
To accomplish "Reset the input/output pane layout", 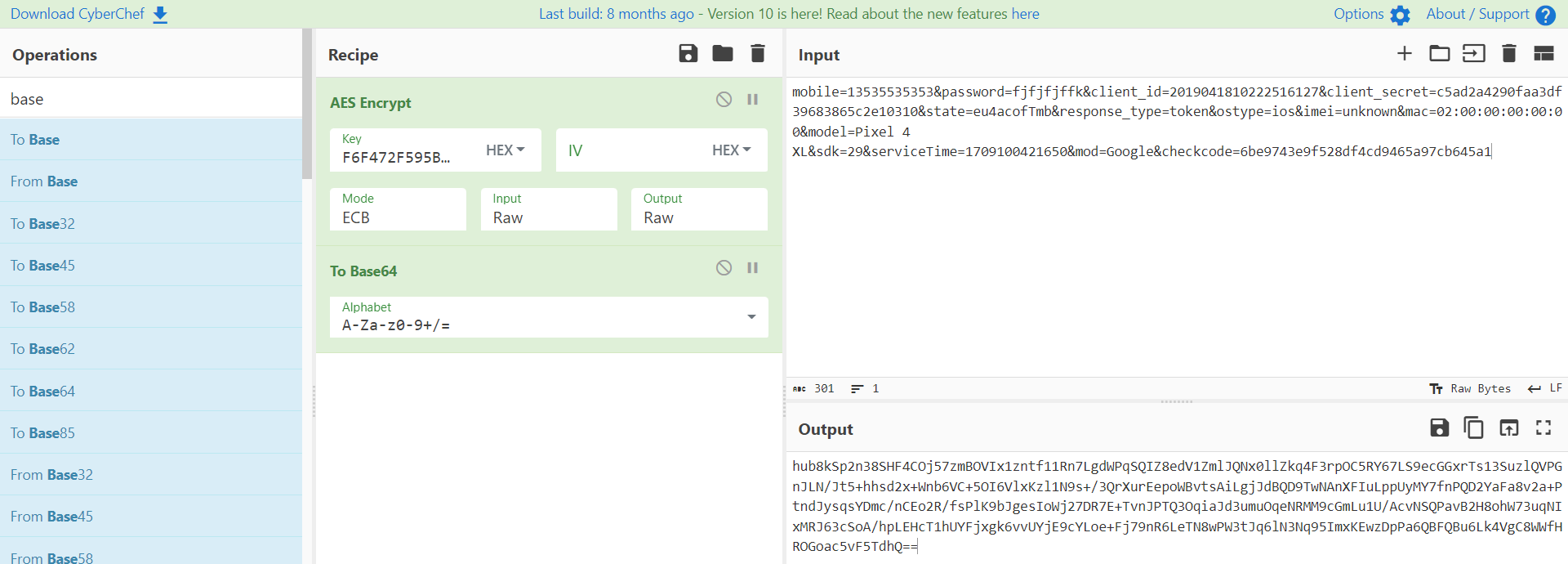I will [1543, 54].
